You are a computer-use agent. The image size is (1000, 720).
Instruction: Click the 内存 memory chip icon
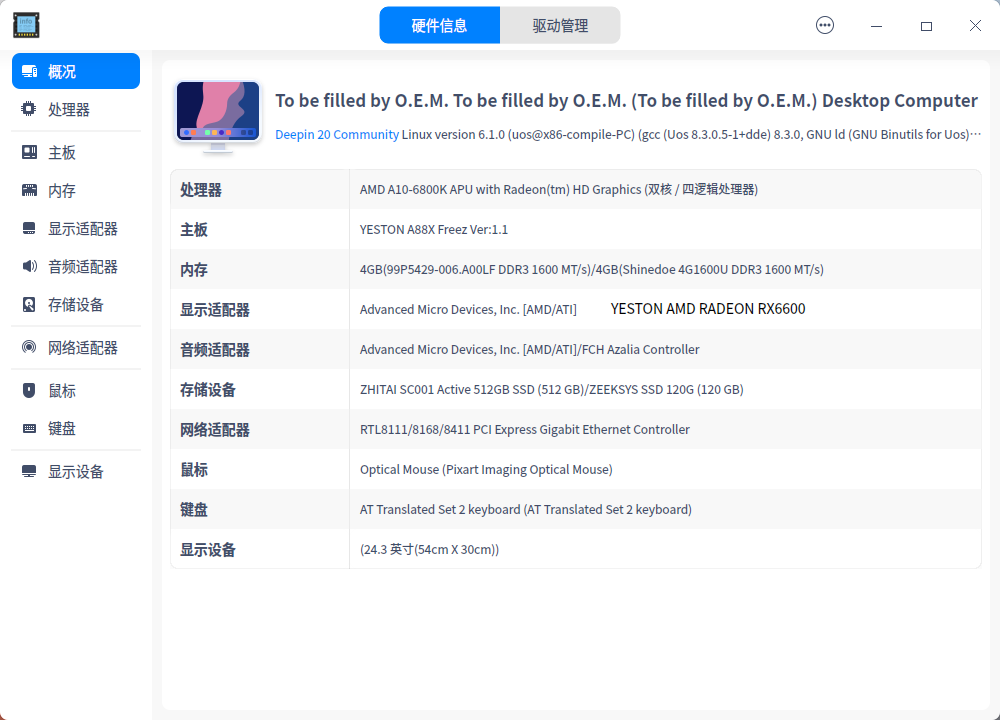pyautogui.click(x=29, y=190)
